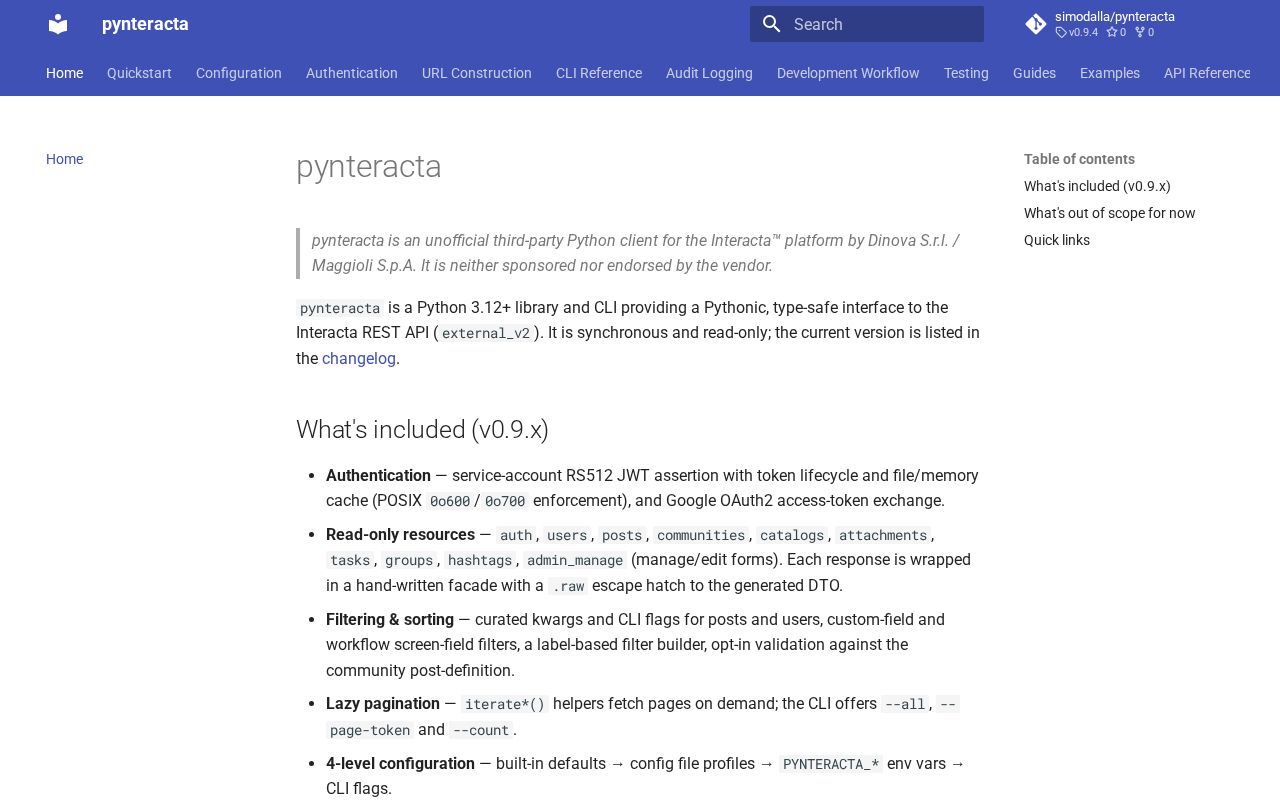Click the .raw code snippet
The width and height of the screenshot is (1280, 800).
568,586
